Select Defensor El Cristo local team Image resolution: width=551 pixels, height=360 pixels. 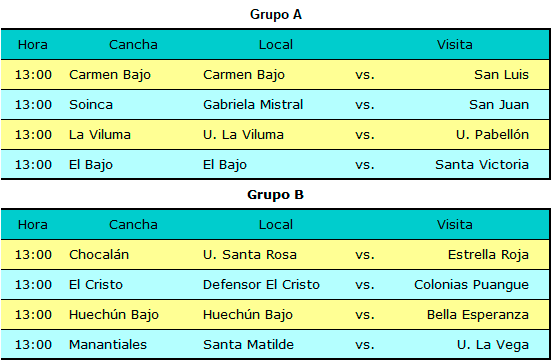click(261, 284)
